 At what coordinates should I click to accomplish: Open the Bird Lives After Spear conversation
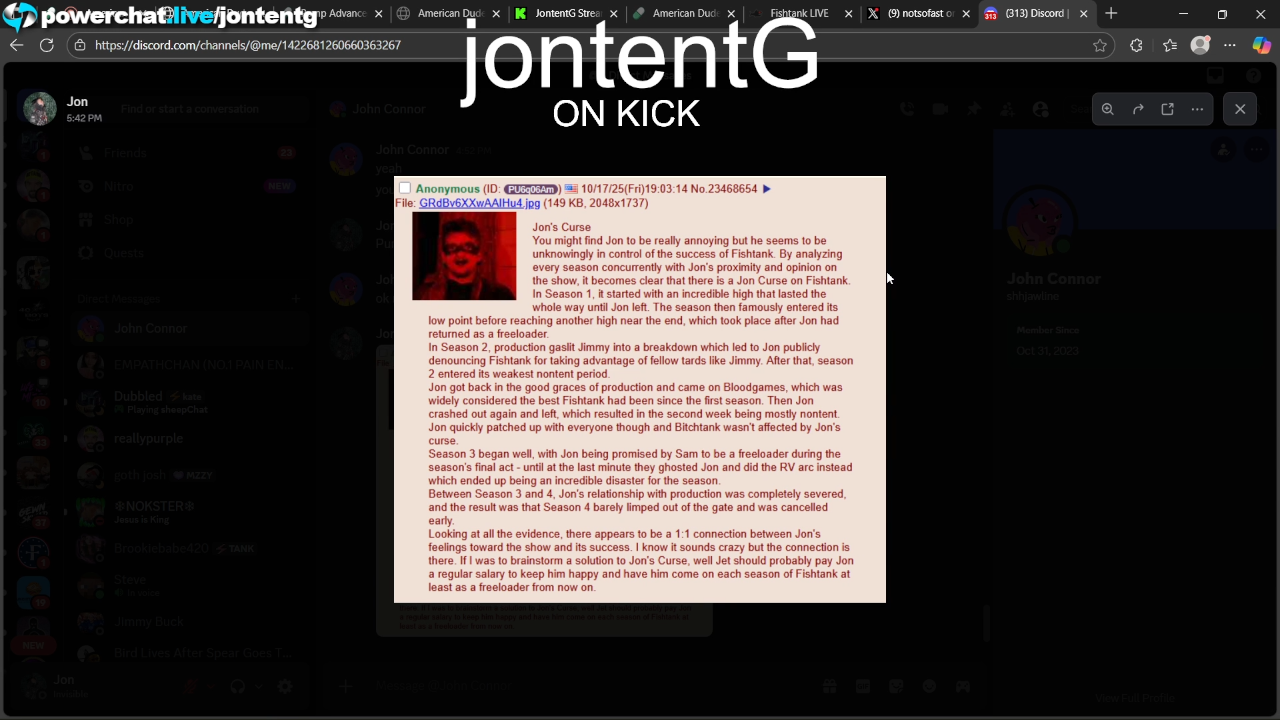(189, 653)
